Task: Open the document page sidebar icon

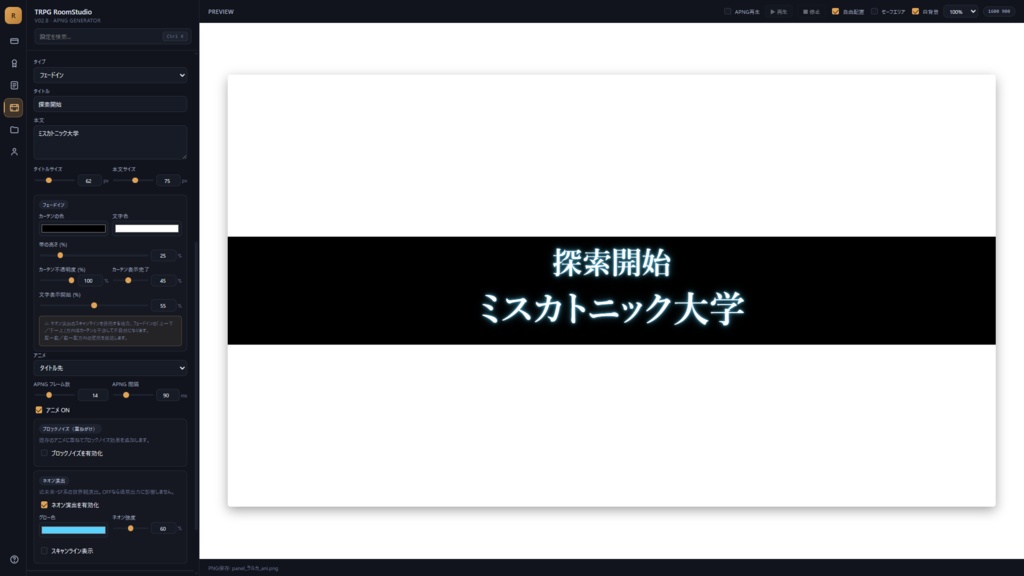Action: coord(14,86)
